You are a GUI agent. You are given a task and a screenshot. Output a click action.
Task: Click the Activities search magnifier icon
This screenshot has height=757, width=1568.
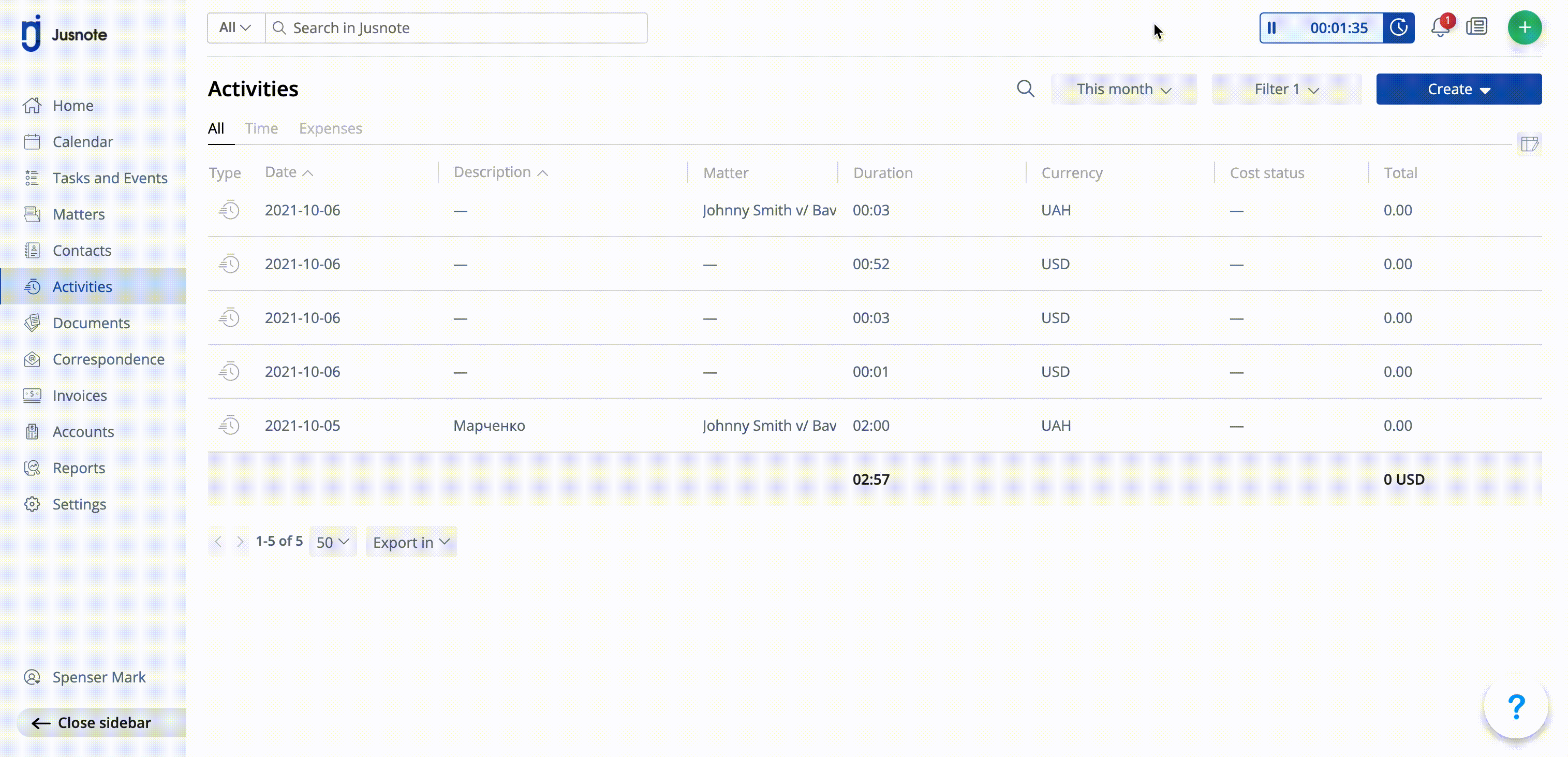(x=1026, y=89)
